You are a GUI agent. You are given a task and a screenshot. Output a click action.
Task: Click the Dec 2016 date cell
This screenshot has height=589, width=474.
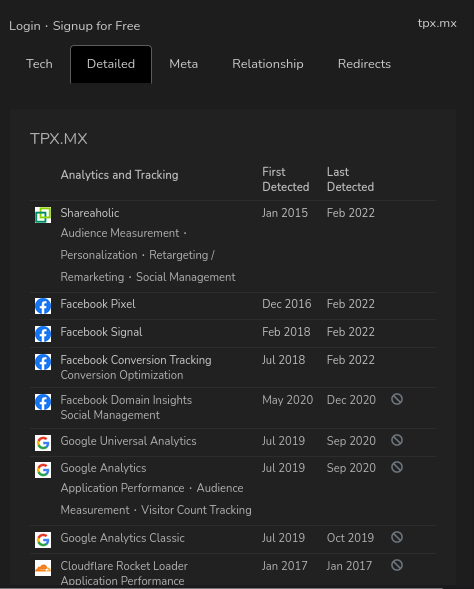coord(287,304)
